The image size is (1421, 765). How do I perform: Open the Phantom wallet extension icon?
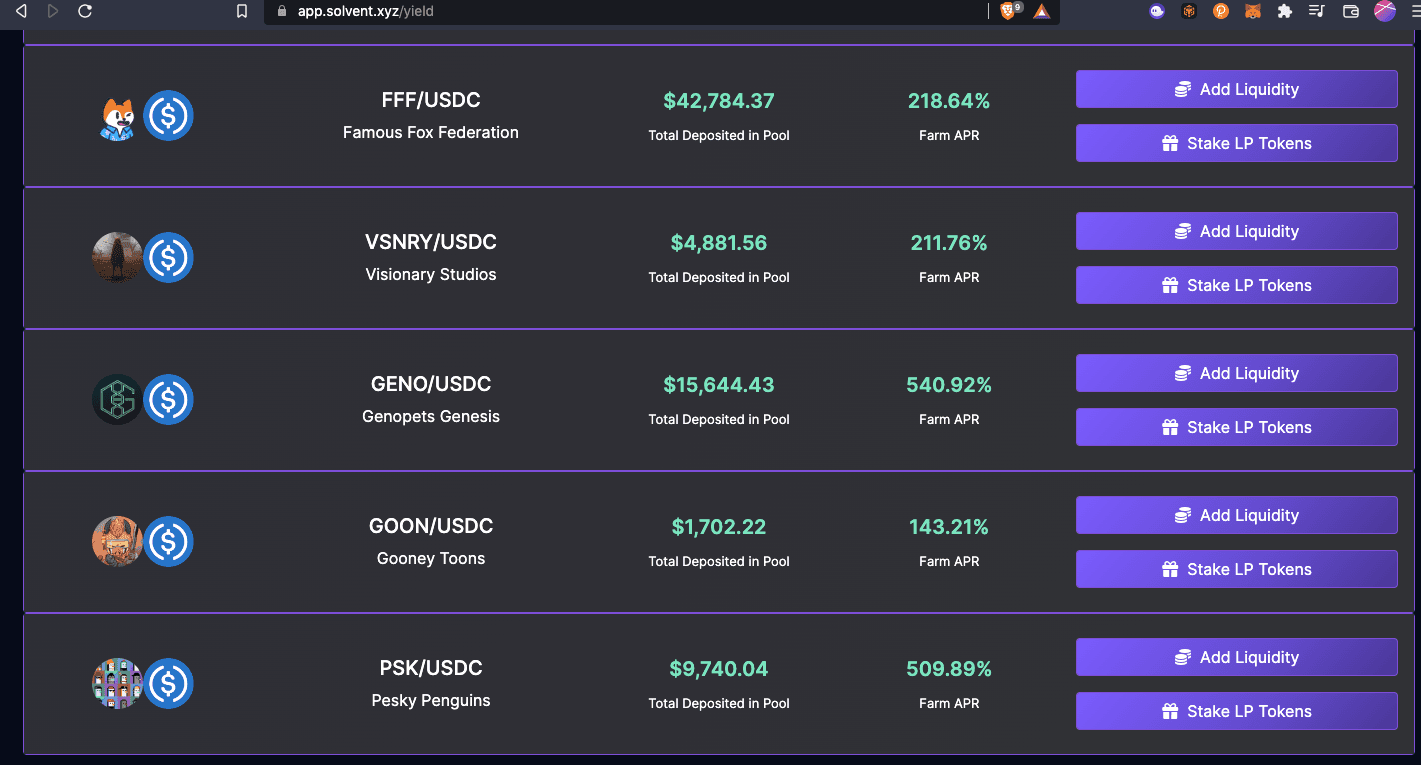coord(1157,11)
